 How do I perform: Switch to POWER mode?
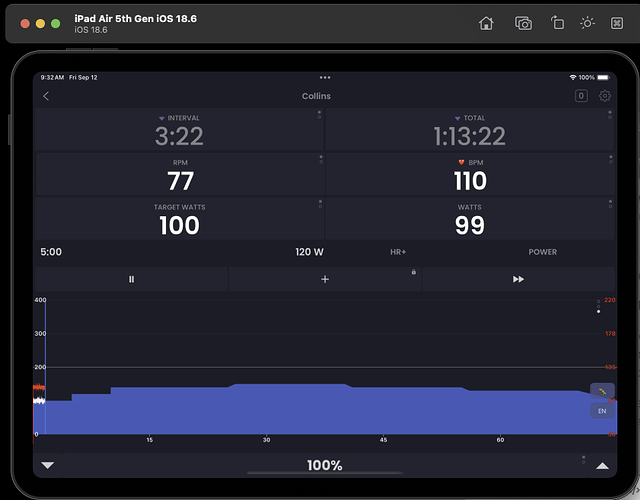tap(543, 252)
